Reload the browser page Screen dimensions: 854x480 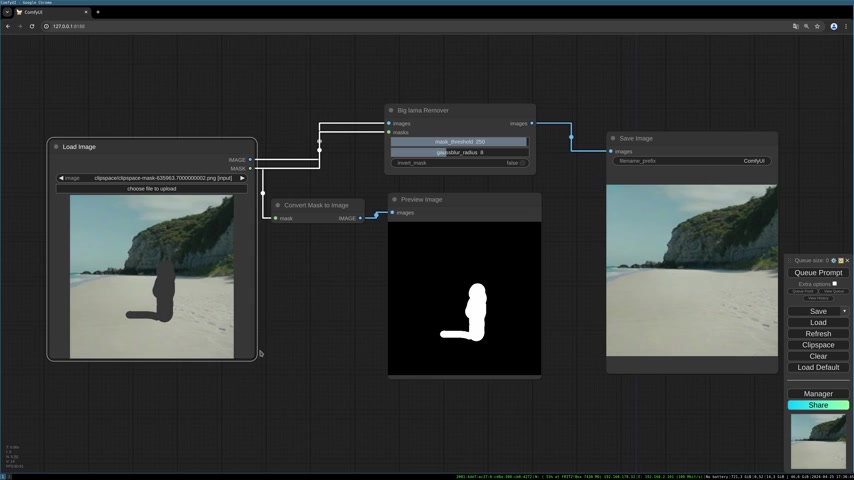(x=32, y=26)
